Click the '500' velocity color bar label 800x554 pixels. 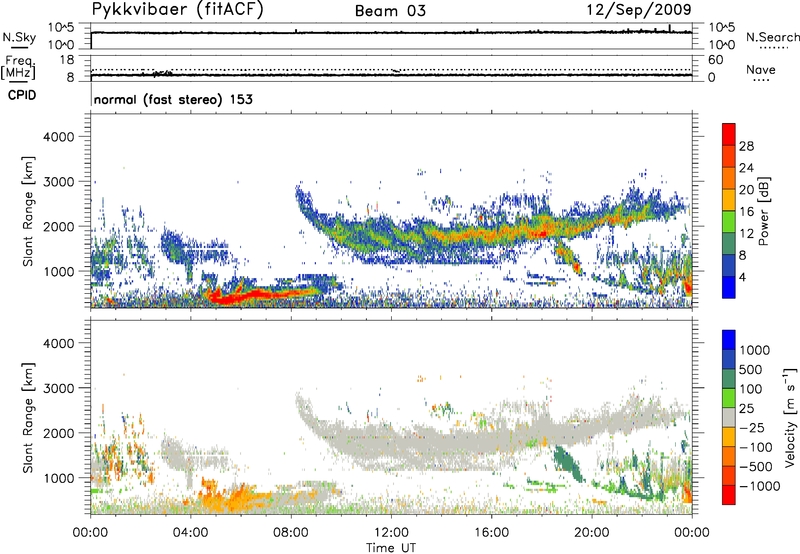pyautogui.click(x=753, y=370)
